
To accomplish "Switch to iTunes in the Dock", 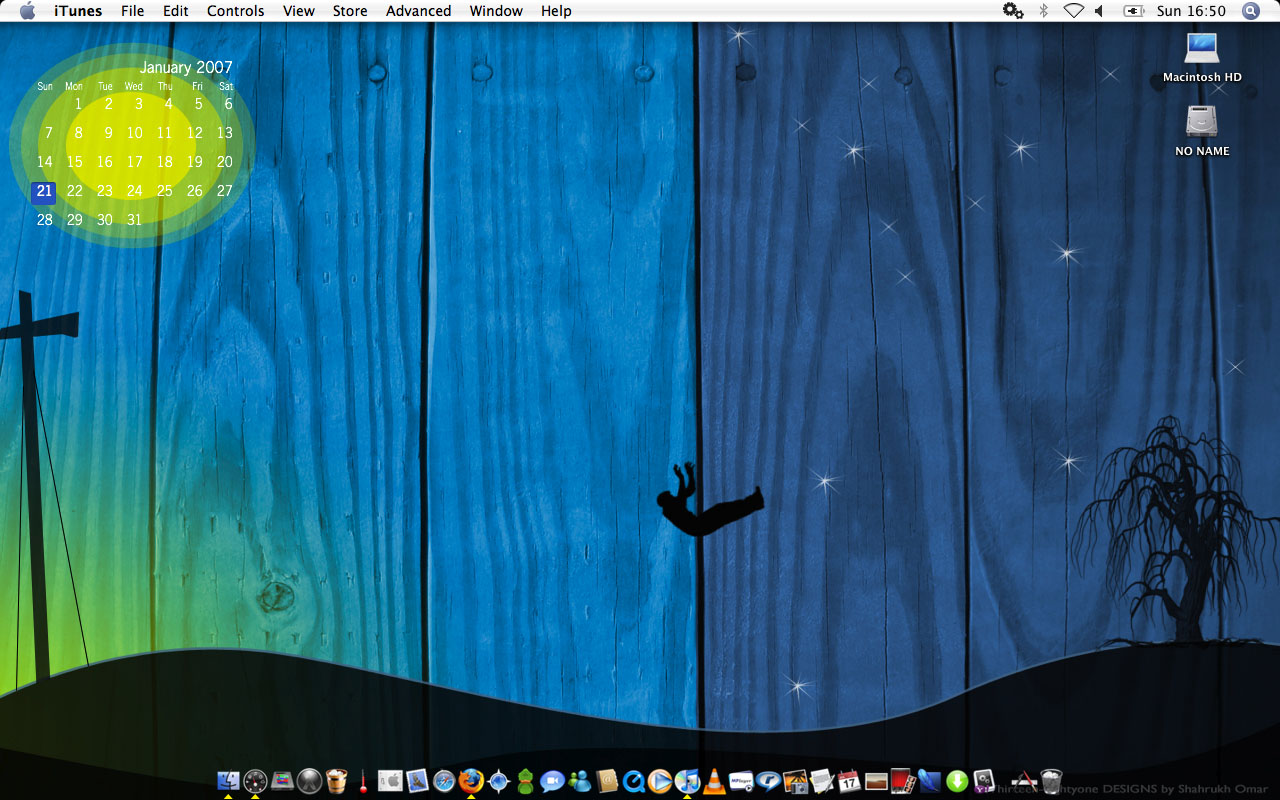I will pos(687,781).
